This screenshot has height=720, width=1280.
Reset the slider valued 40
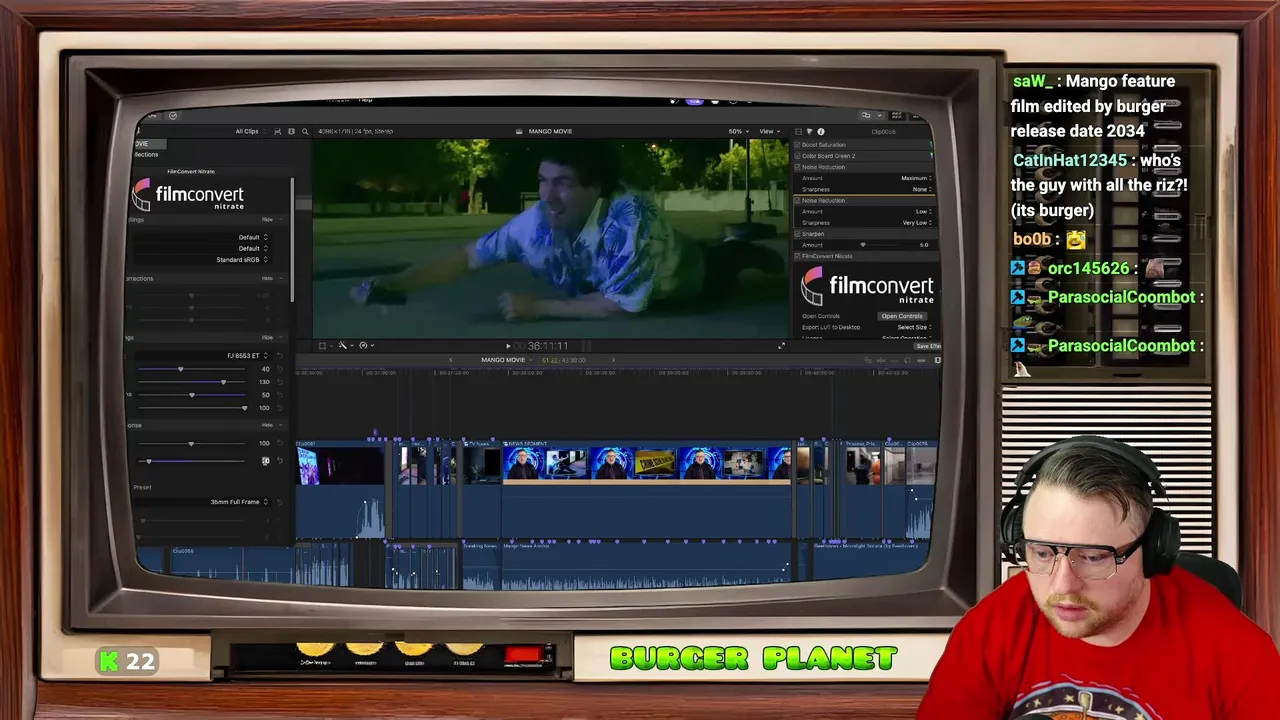[x=280, y=369]
